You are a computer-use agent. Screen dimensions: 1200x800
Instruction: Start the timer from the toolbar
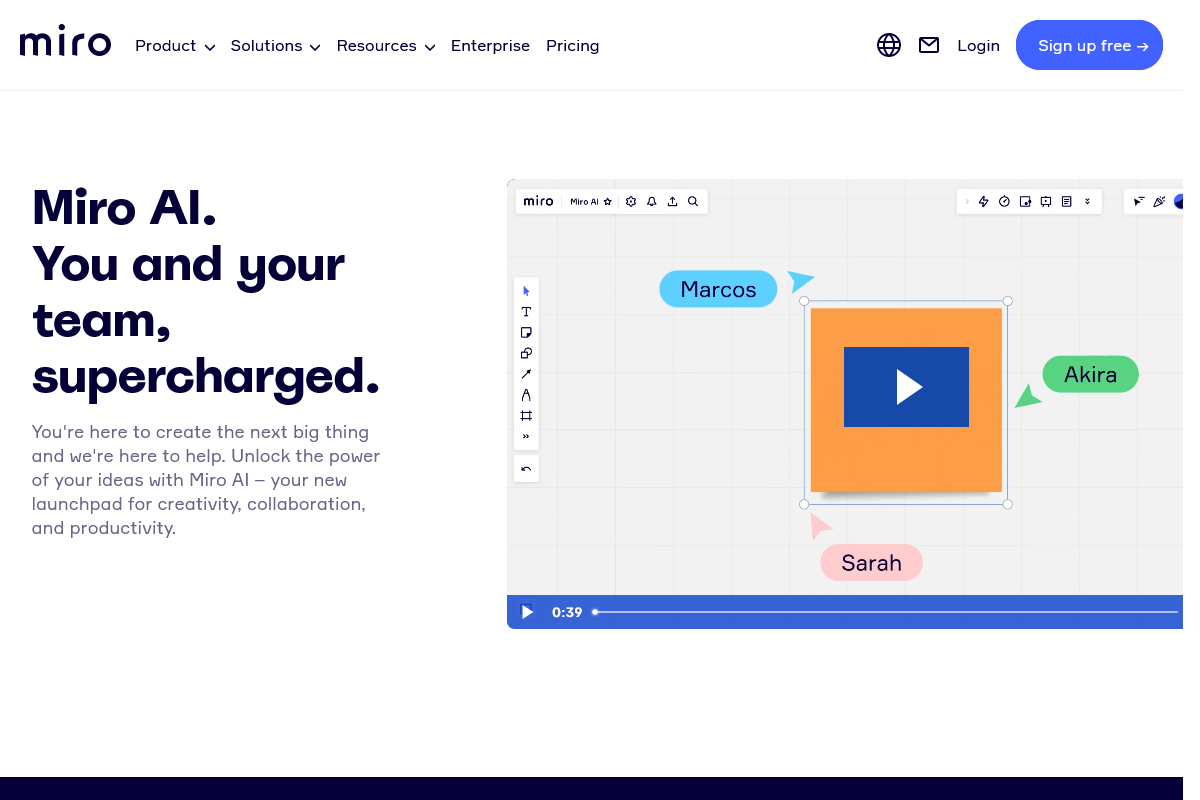[1005, 201]
